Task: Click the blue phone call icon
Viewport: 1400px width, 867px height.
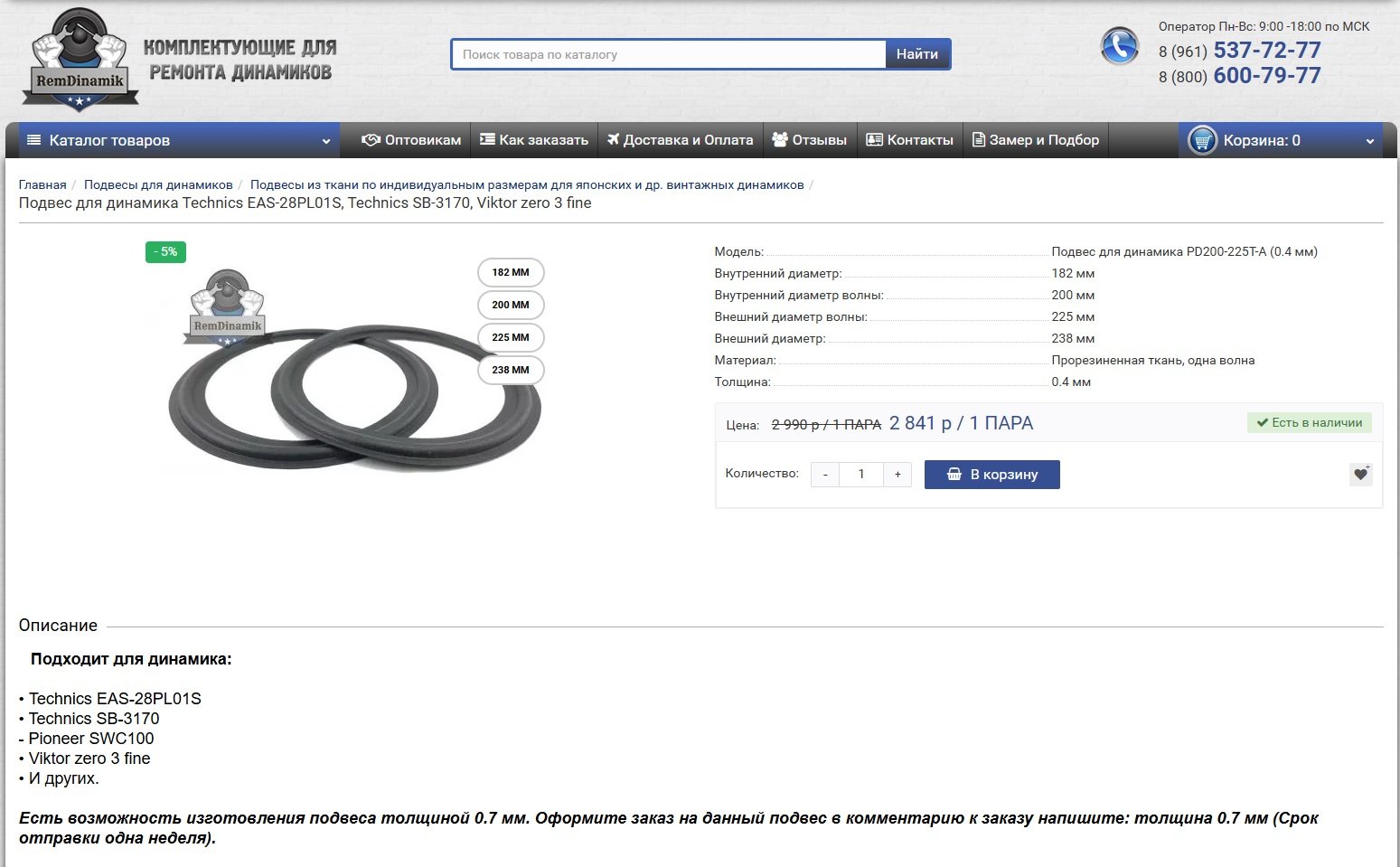Action: pyautogui.click(x=1119, y=46)
